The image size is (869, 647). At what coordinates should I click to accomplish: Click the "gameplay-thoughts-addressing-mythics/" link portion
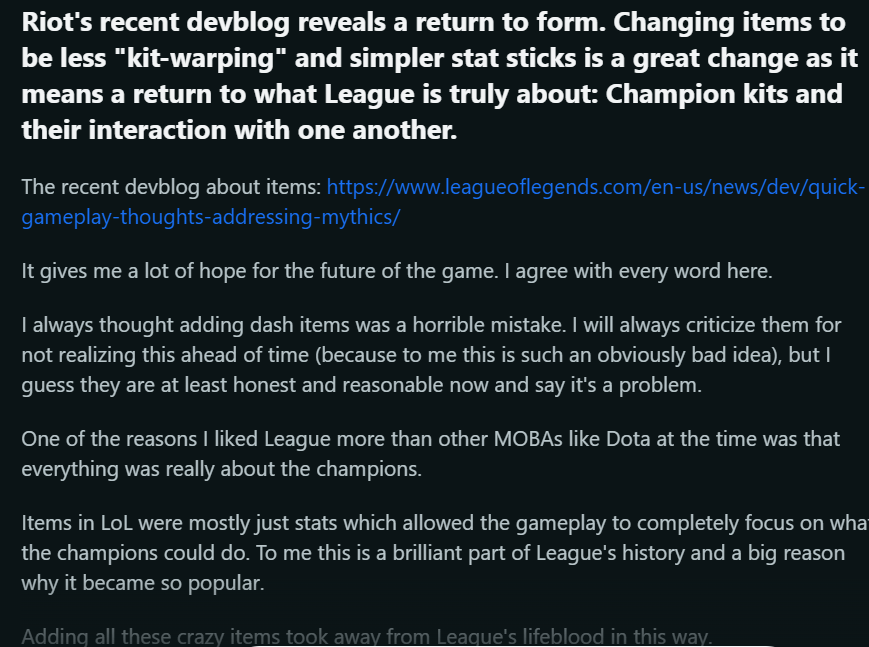tap(210, 217)
